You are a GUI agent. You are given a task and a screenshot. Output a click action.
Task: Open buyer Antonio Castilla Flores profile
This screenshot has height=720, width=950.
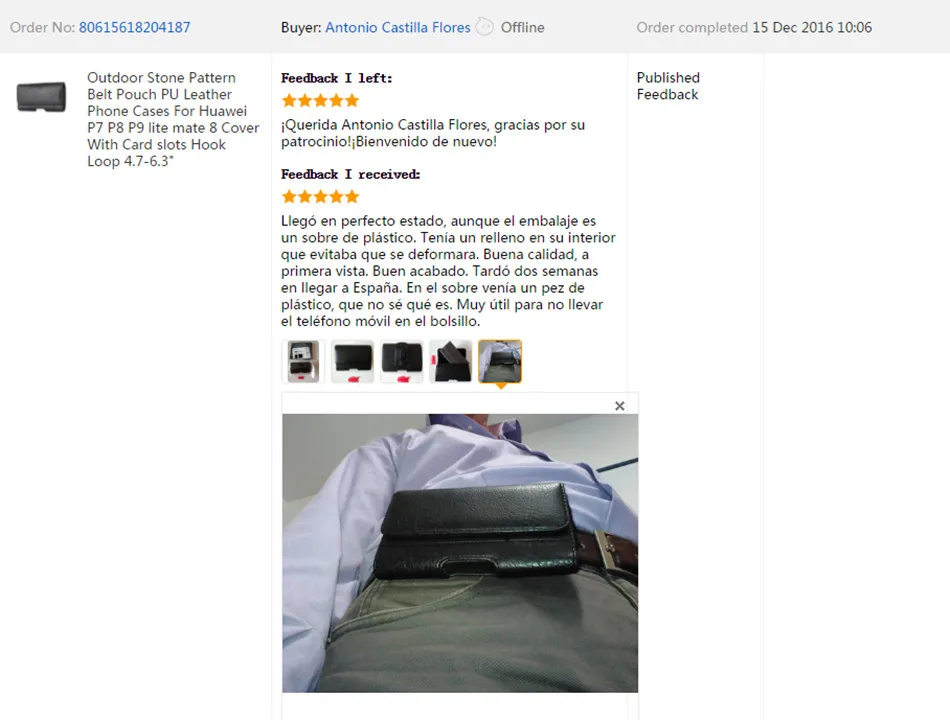(397, 27)
